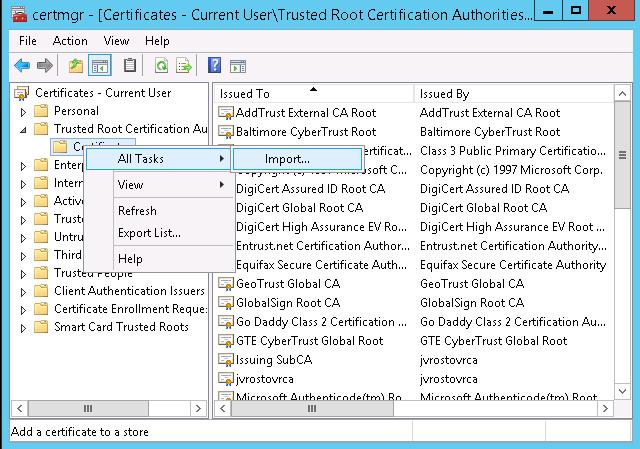Click the GlobalSign Root CA certificate icon
Viewport: 640px width, 449px height.
click(x=226, y=303)
